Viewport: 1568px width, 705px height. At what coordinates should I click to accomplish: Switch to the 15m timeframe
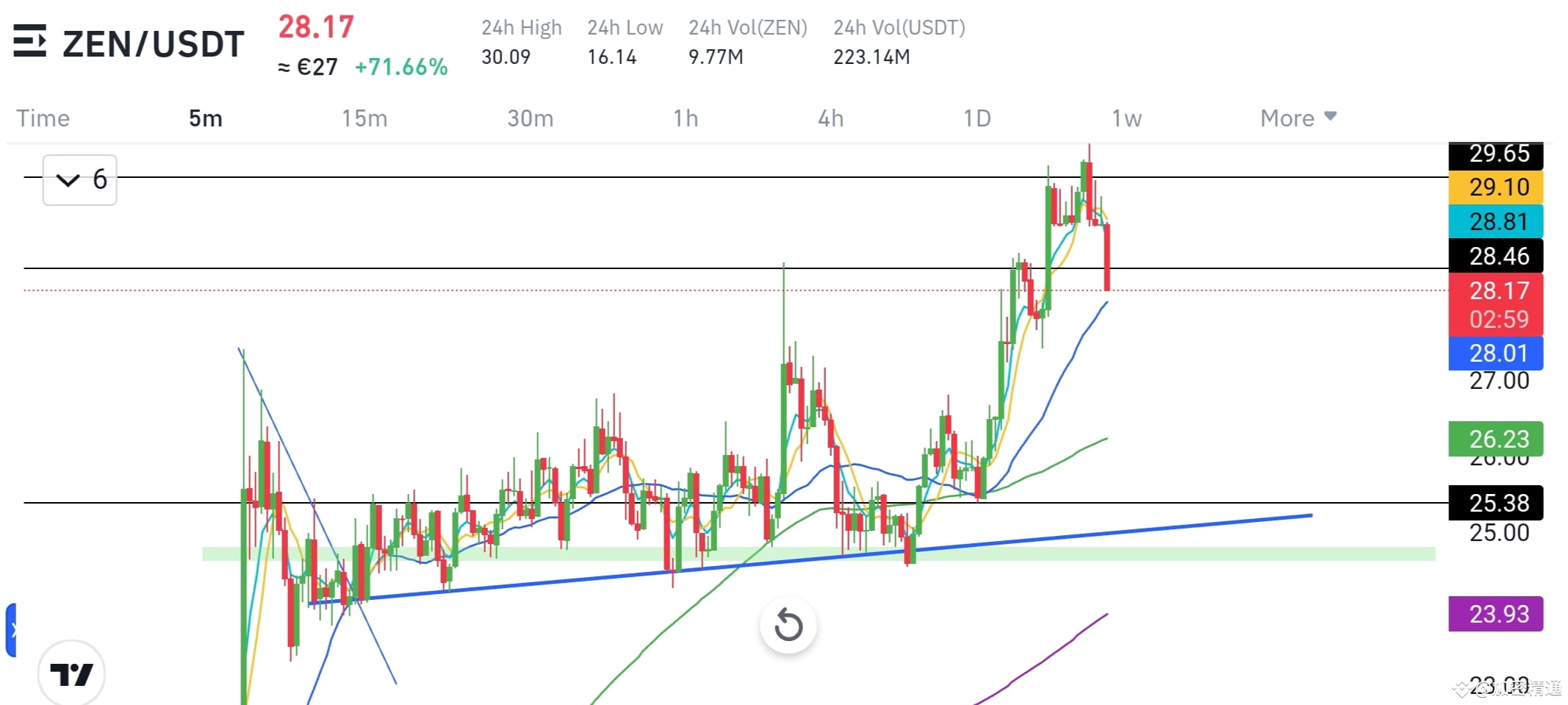pos(364,118)
